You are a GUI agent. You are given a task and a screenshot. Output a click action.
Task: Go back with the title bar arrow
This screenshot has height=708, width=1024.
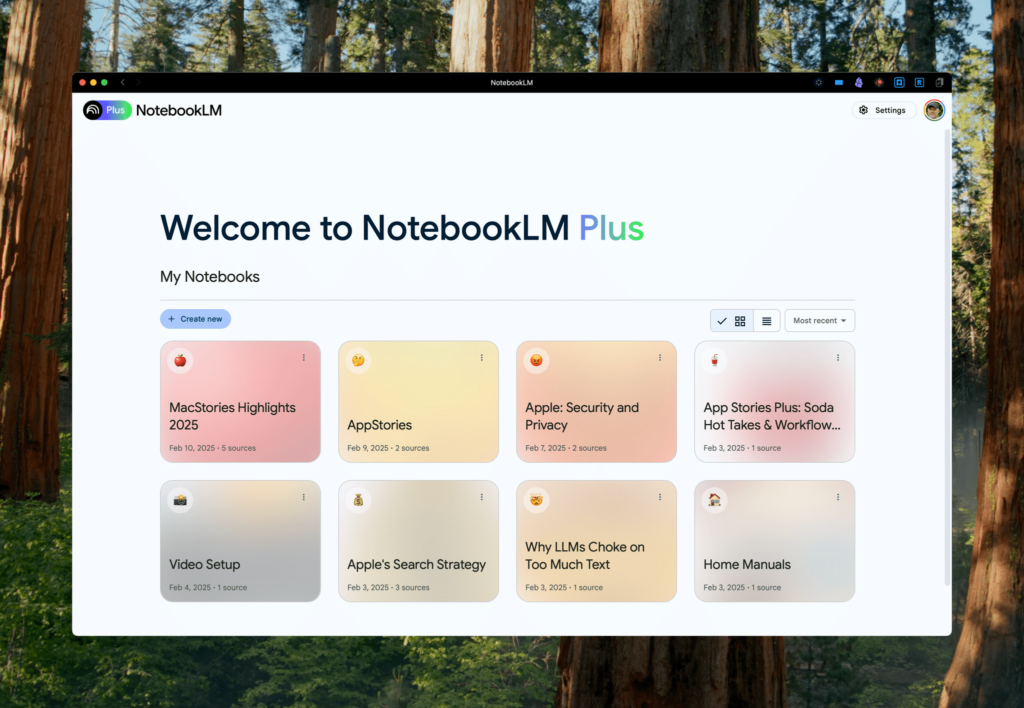tap(122, 82)
